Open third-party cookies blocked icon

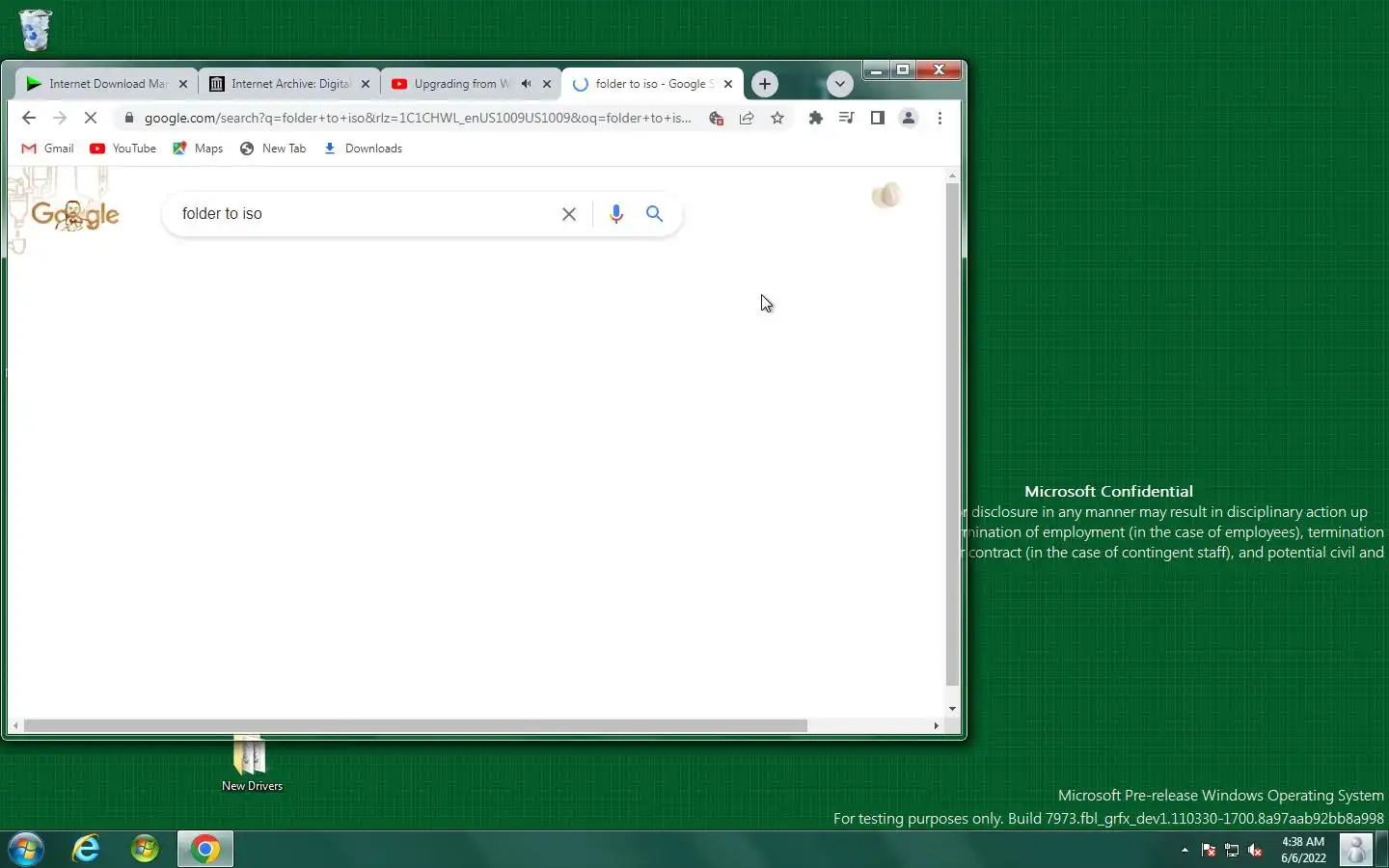pyautogui.click(x=716, y=118)
